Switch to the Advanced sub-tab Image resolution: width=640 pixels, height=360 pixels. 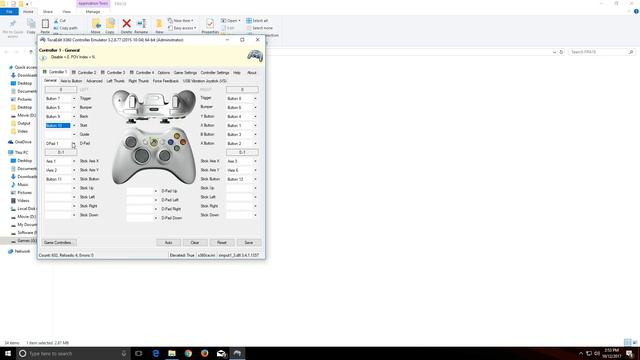click(94, 81)
